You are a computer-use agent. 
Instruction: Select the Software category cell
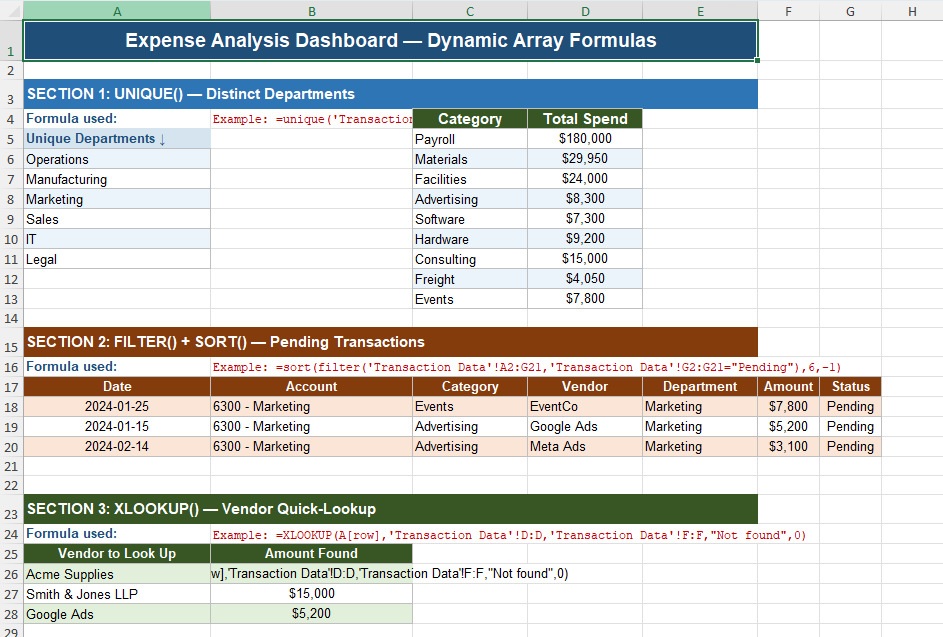coord(470,219)
